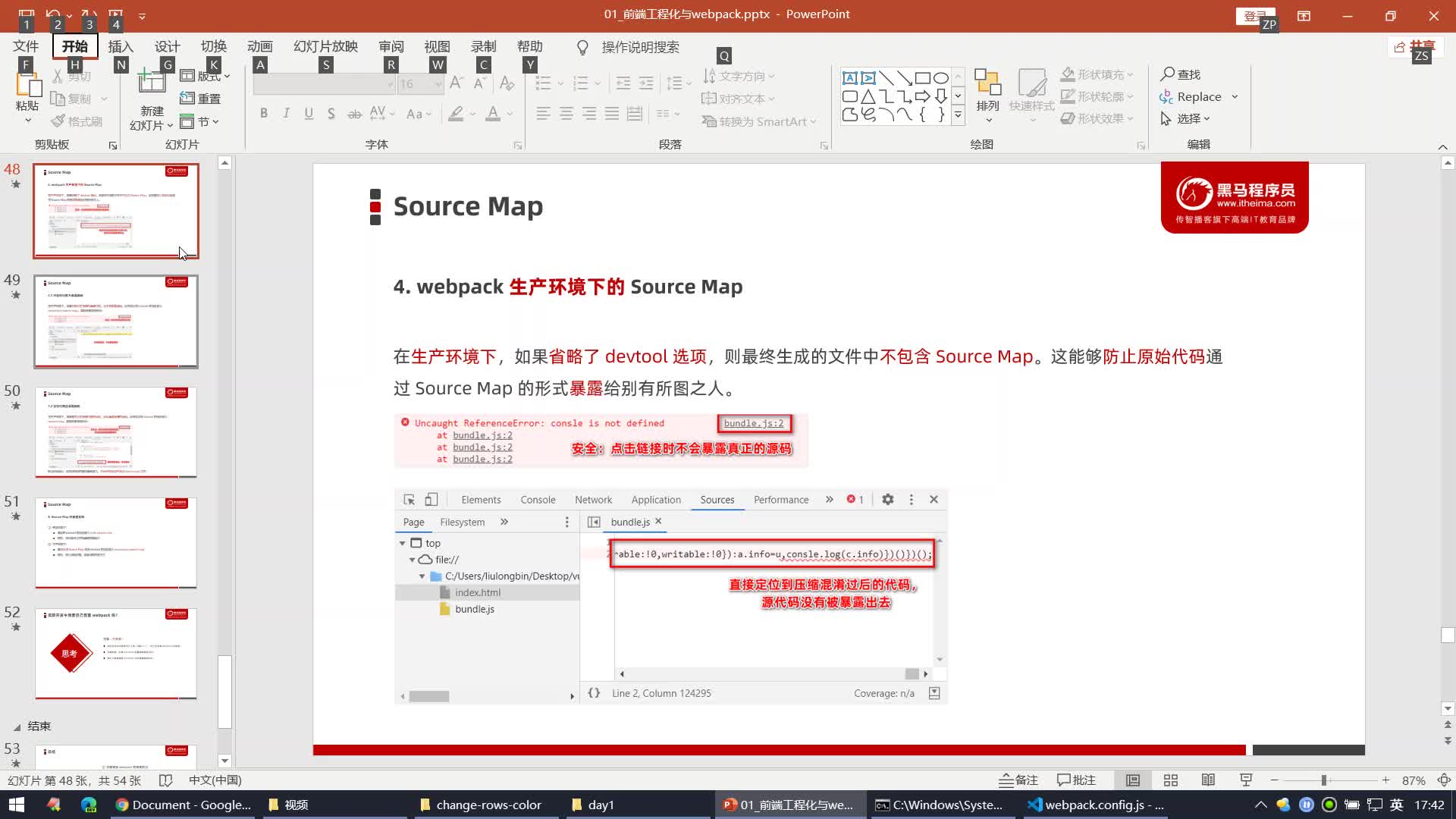Select the Elements tab in DevTools
The width and height of the screenshot is (1456, 819).
[481, 499]
